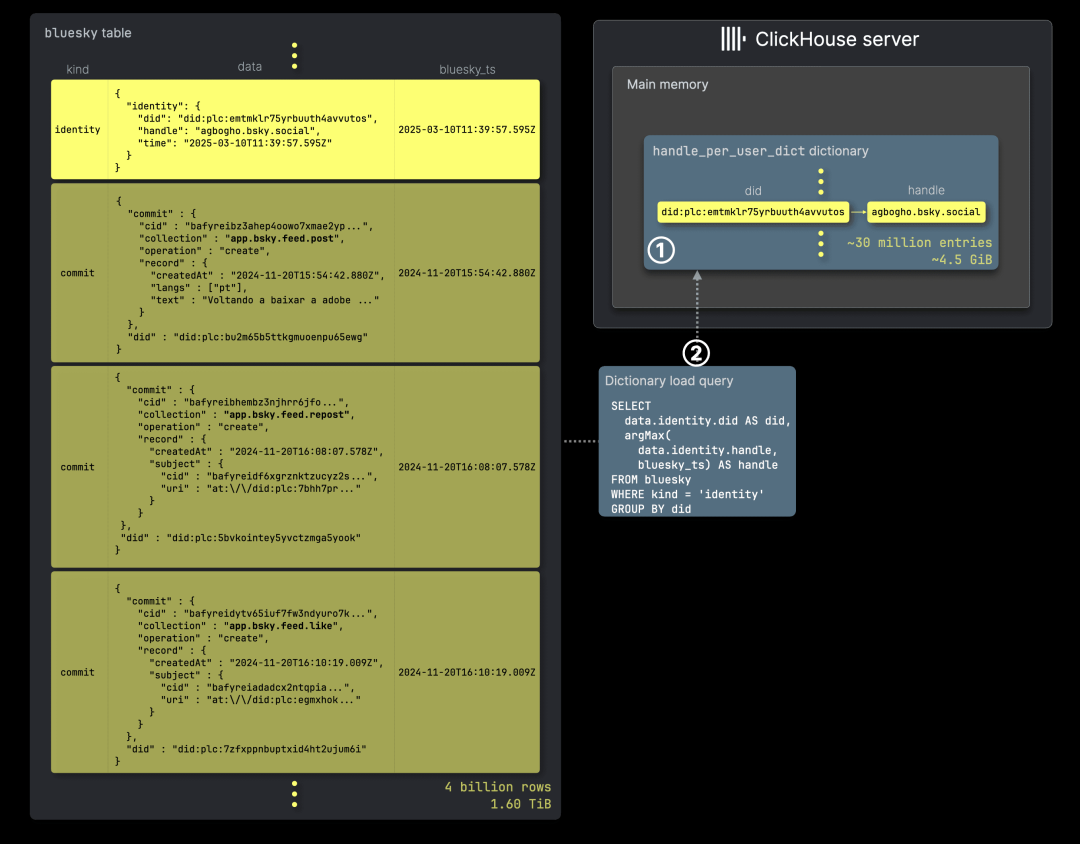Select the commit row with app.bsky.feed.repost
Viewport: 1080px width, 844px height.
(x=295, y=467)
